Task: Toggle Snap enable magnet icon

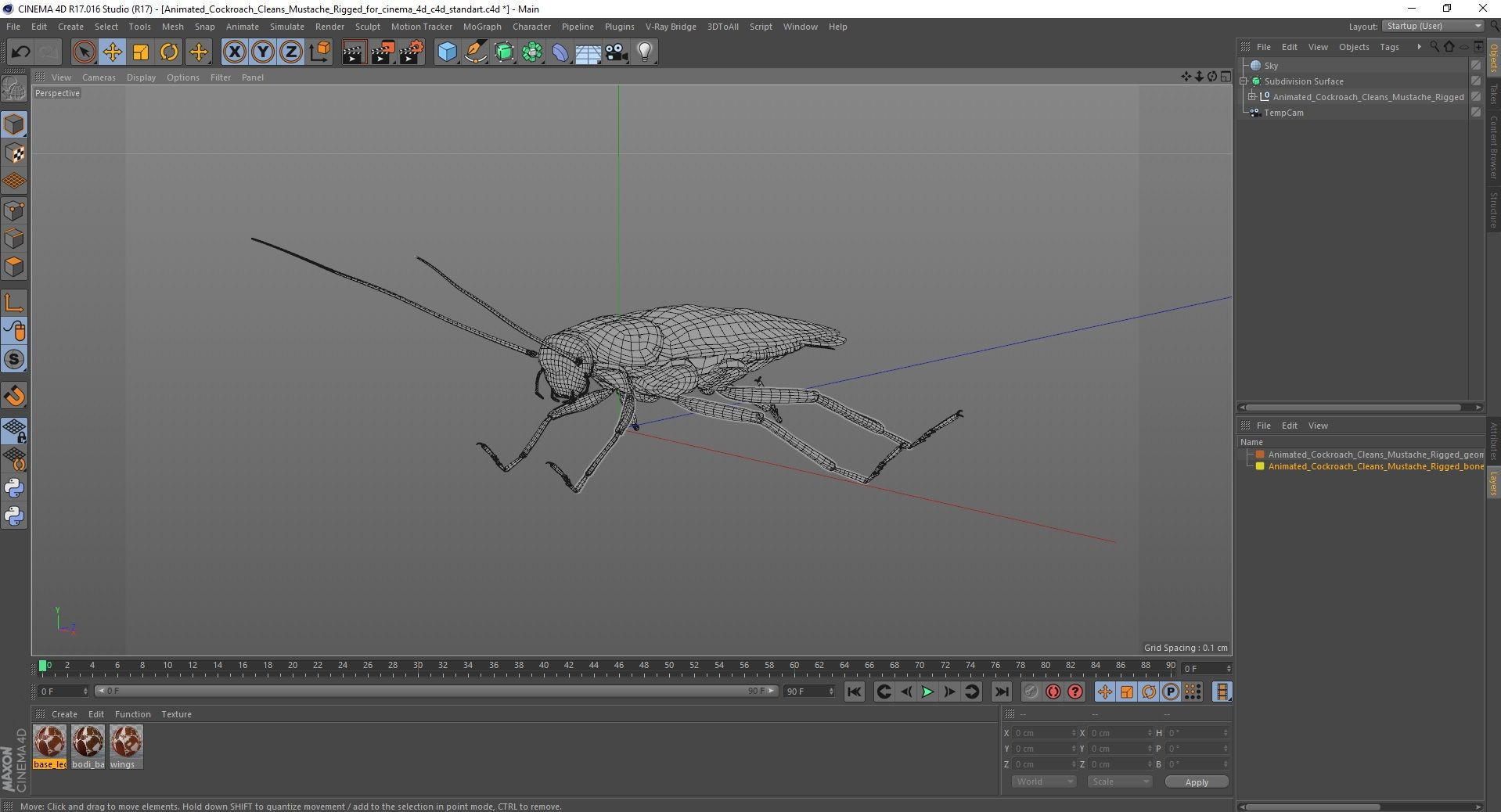Action: pyautogui.click(x=14, y=396)
